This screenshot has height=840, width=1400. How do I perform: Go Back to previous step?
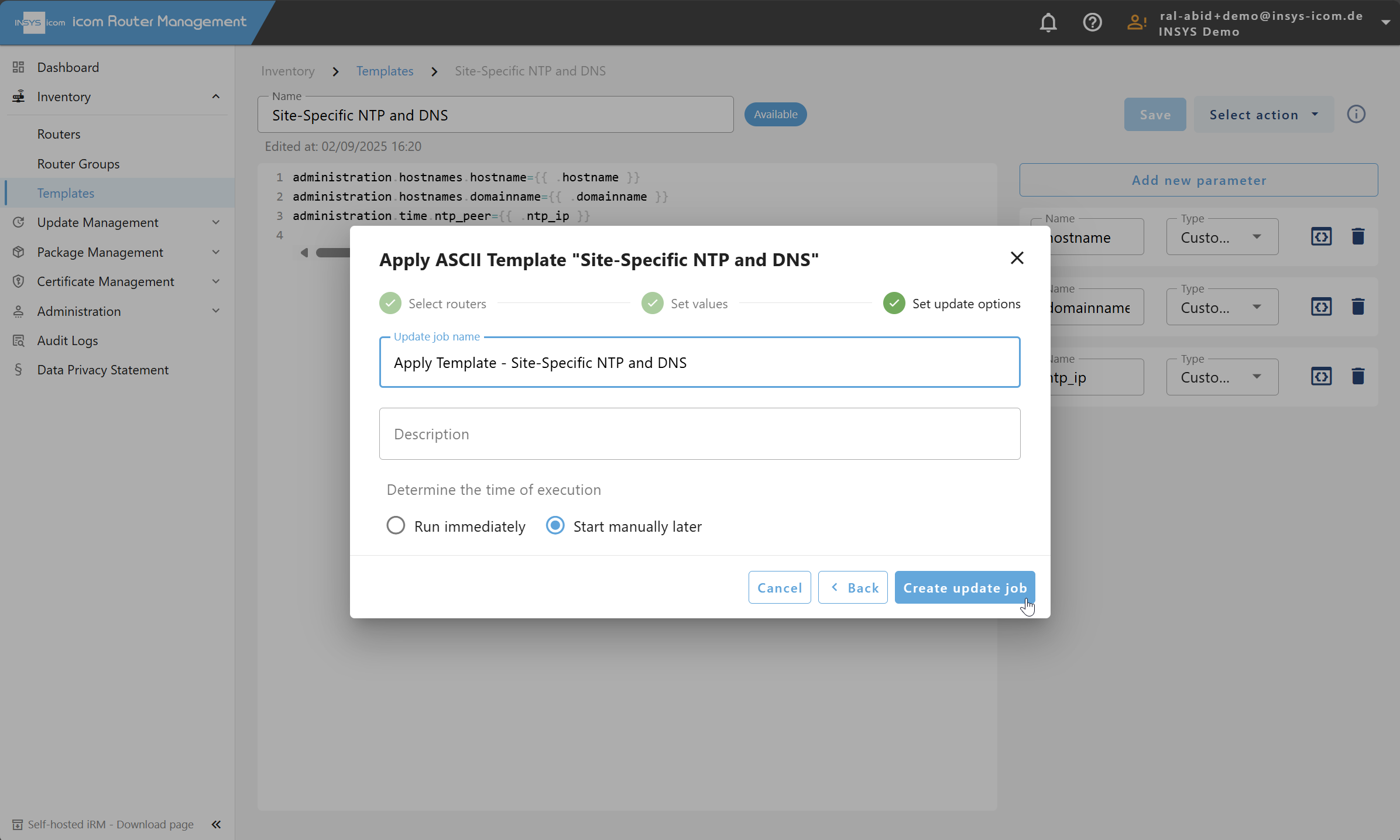click(853, 587)
